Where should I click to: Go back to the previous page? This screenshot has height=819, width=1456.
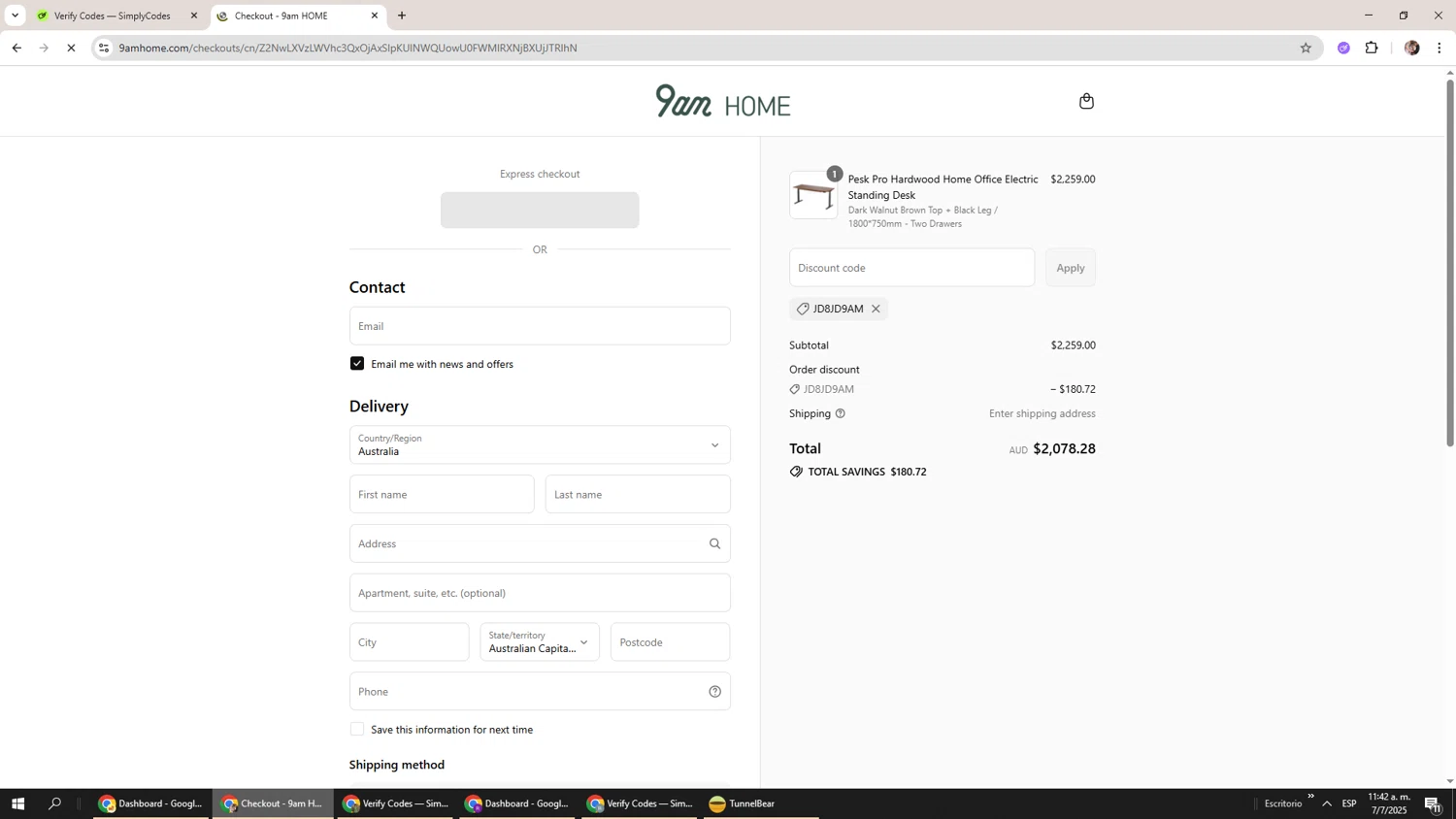click(x=17, y=48)
